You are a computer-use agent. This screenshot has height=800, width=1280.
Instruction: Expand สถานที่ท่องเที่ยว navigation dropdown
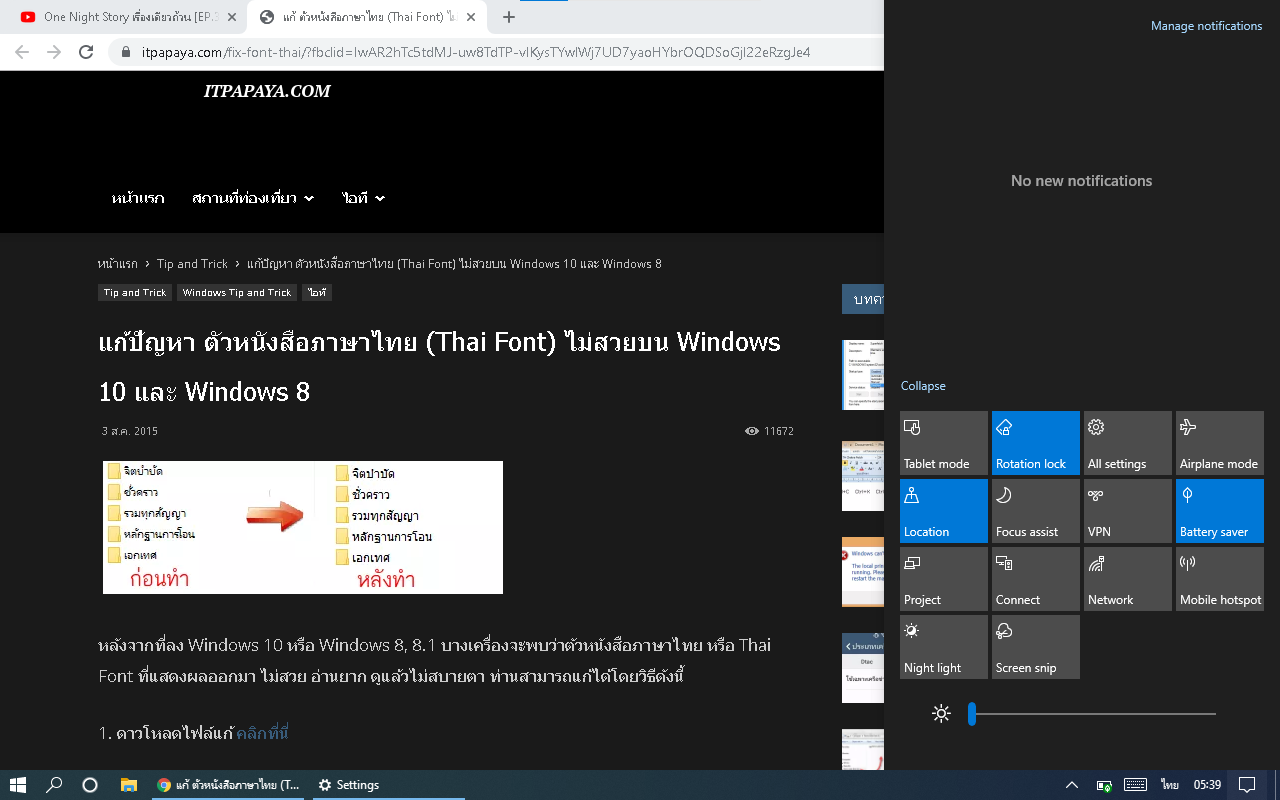(x=253, y=198)
